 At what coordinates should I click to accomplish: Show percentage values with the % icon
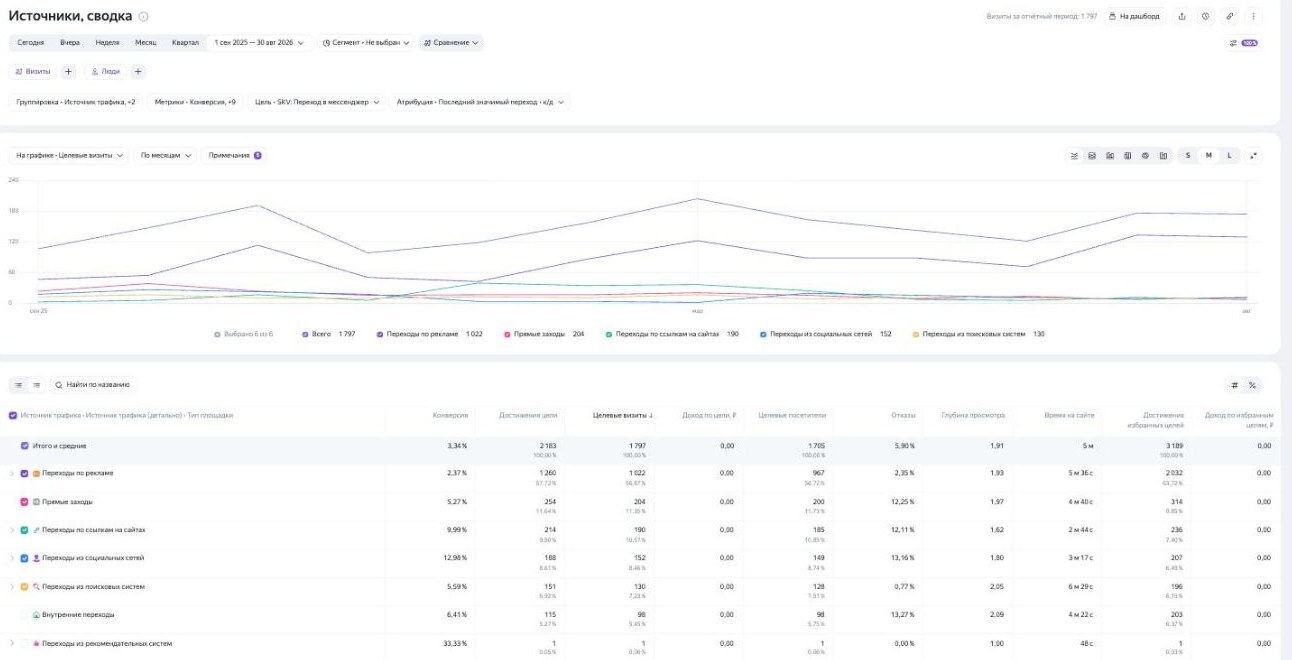[1252, 385]
